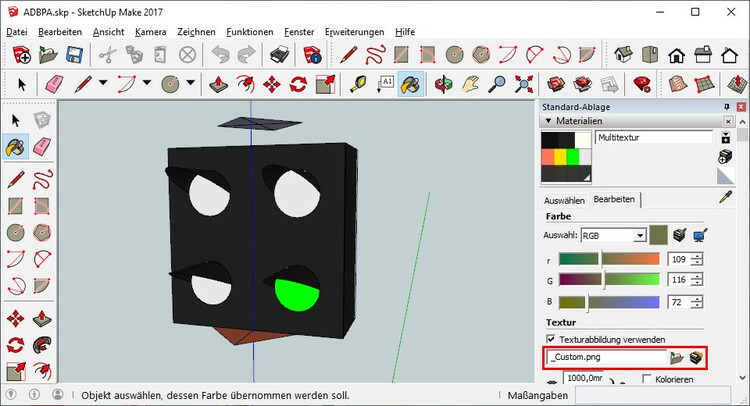Image resolution: width=750 pixels, height=406 pixels.
Task: Switch to the Auswählen tab
Action: coord(563,199)
